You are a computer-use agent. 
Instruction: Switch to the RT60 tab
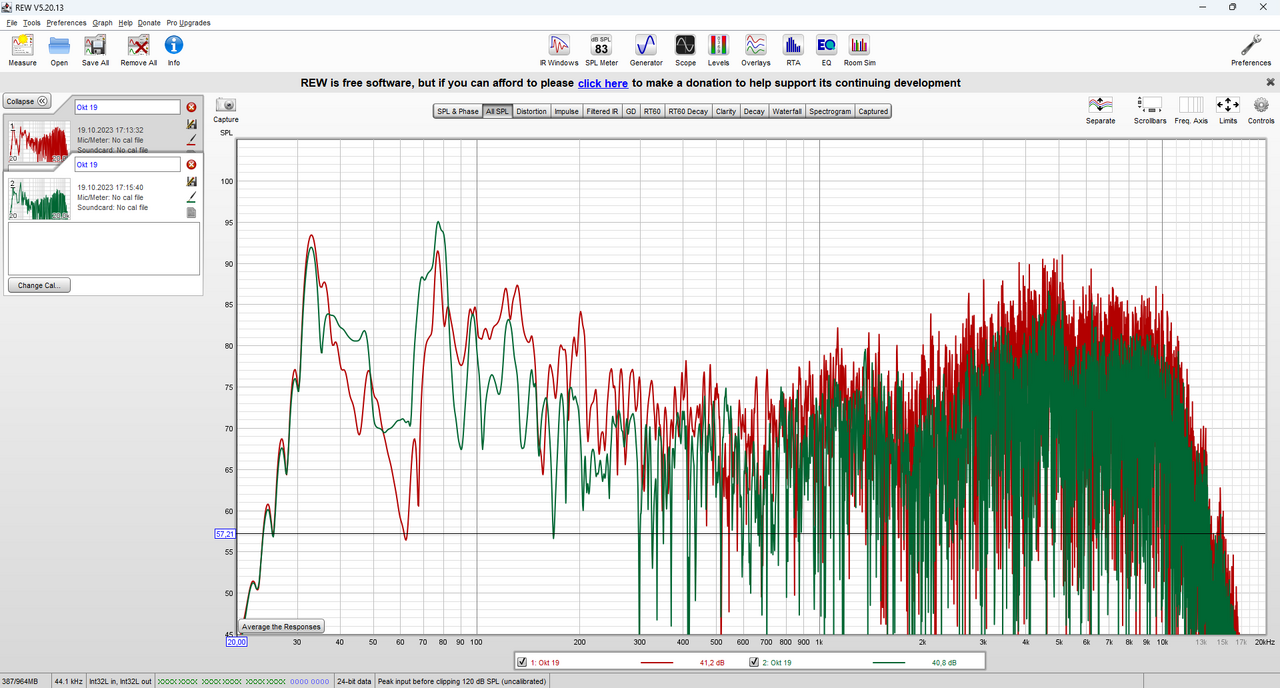(652, 111)
